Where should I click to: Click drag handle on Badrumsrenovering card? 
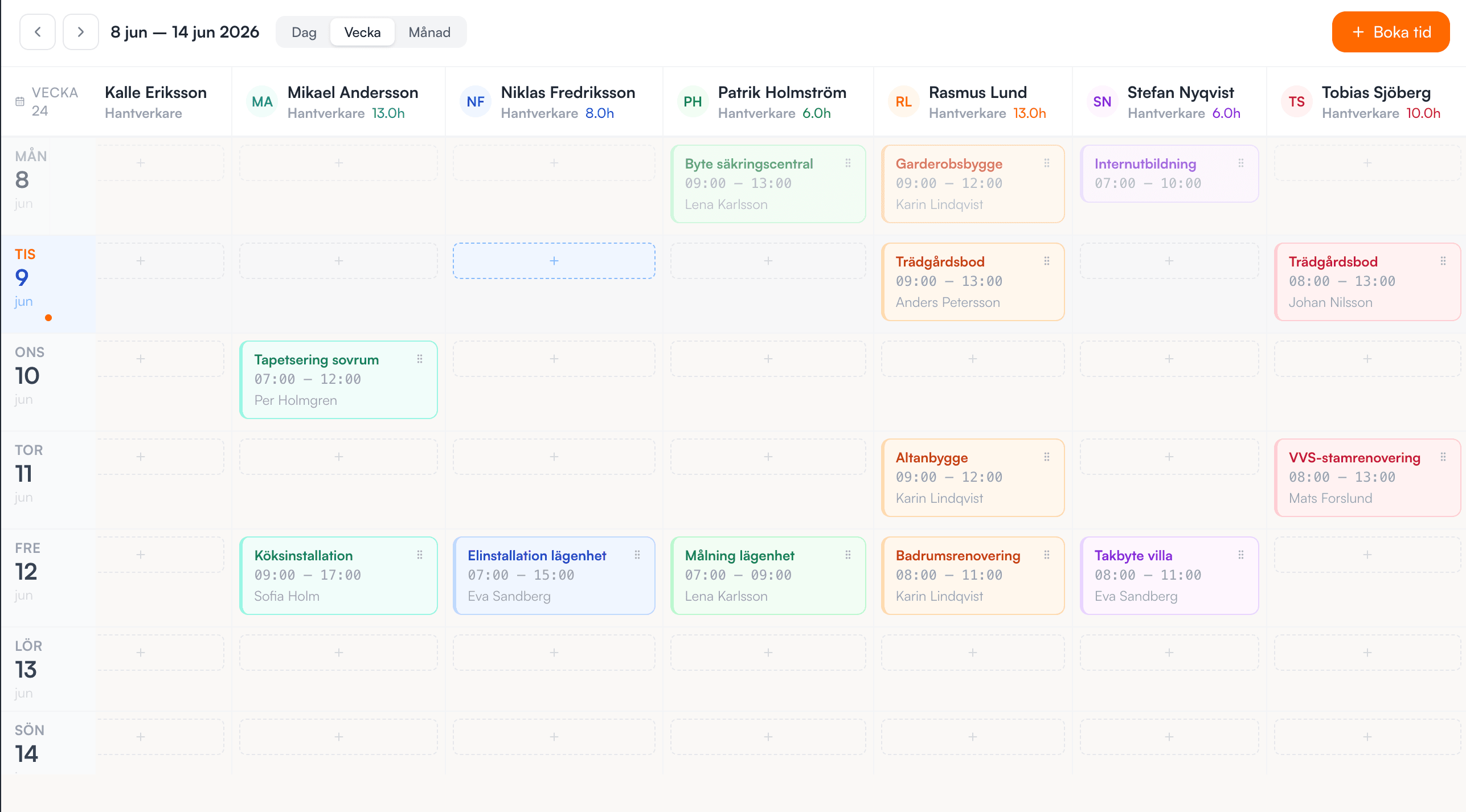point(1047,555)
